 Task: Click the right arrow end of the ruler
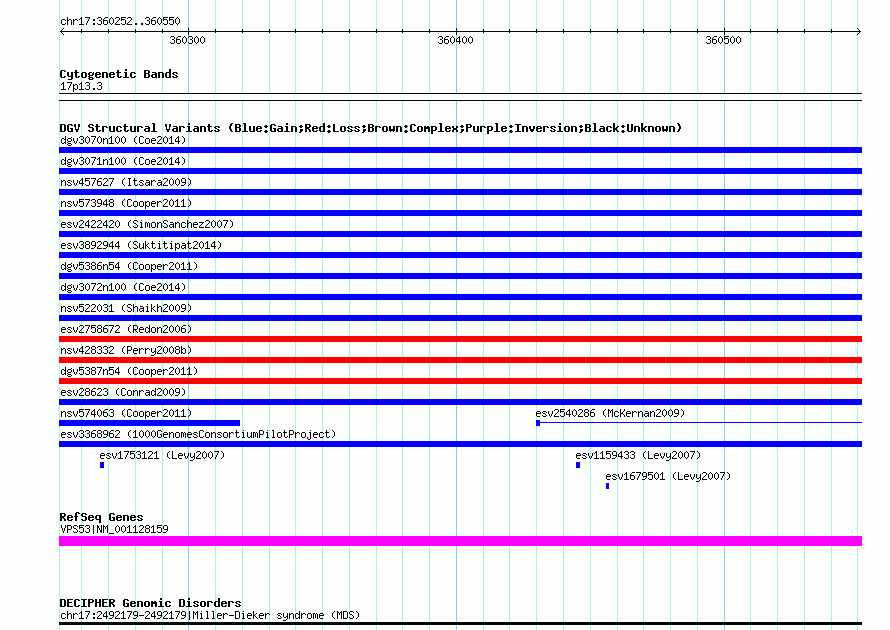[858, 32]
